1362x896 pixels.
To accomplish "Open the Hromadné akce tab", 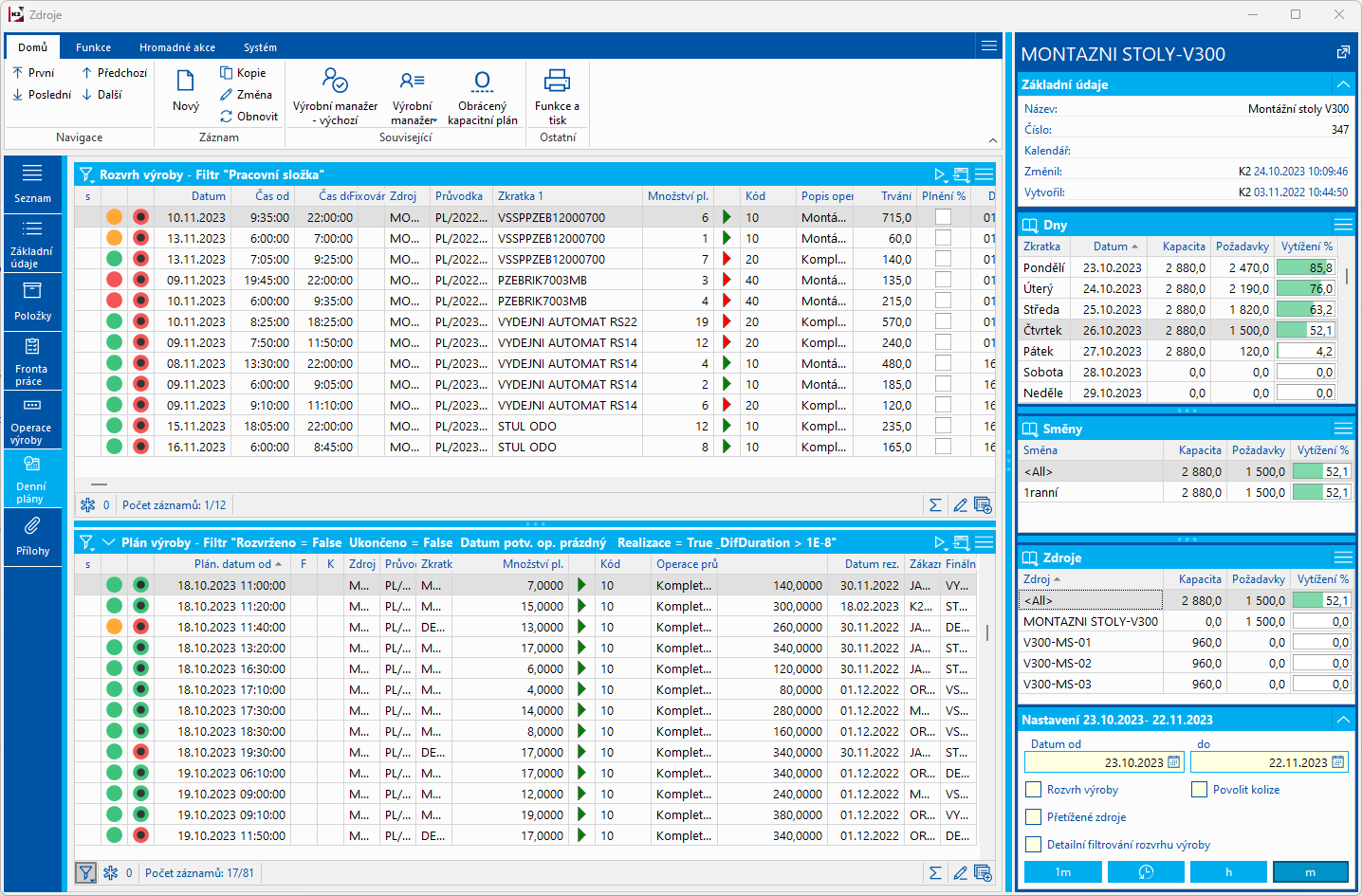I will (x=176, y=47).
